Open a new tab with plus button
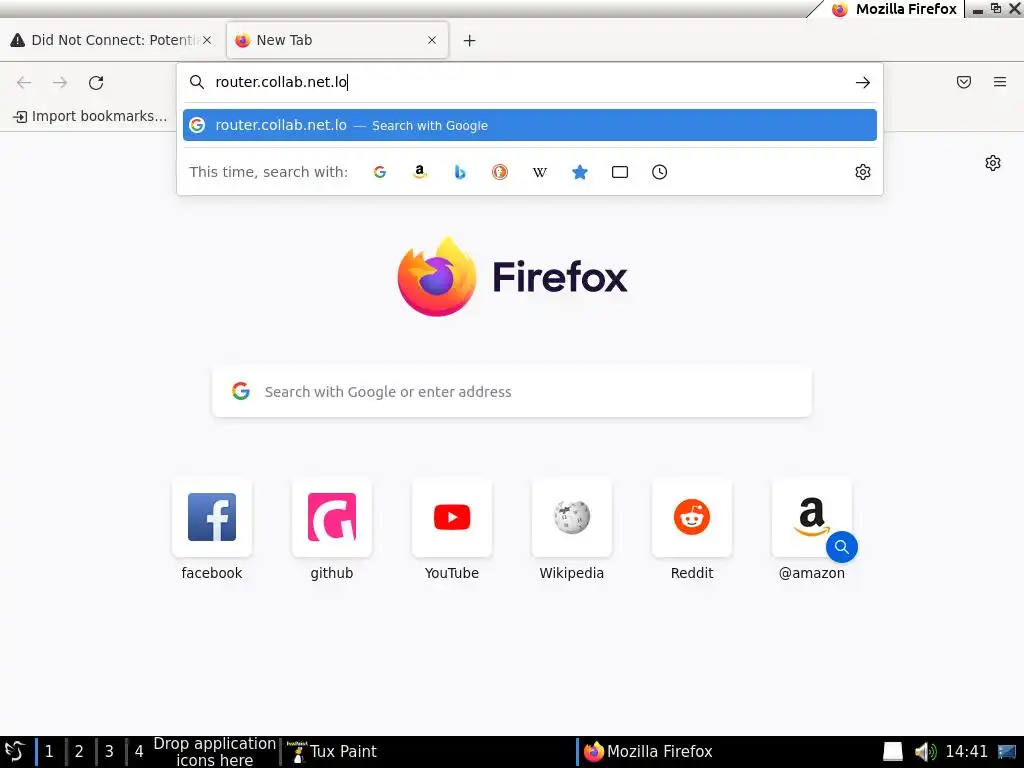Image resolution: width=1024 pixels, height=768 pixels. 469,40
